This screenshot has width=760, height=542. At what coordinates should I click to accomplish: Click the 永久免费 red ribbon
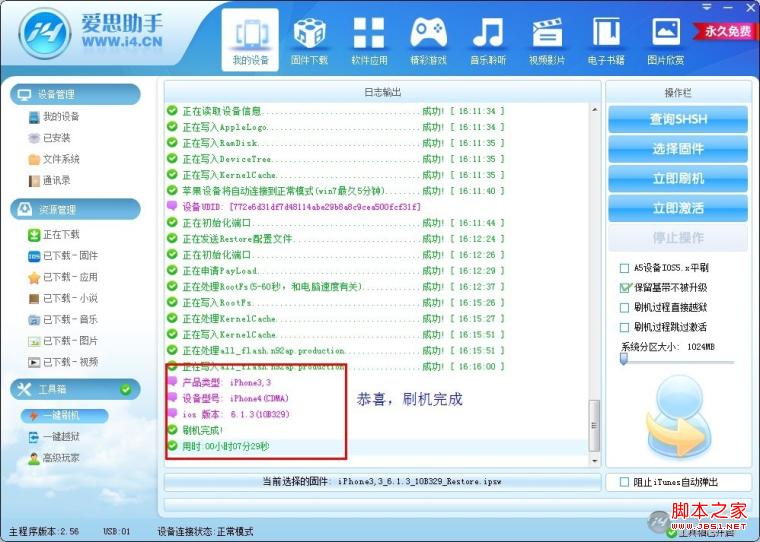point(724,32)
